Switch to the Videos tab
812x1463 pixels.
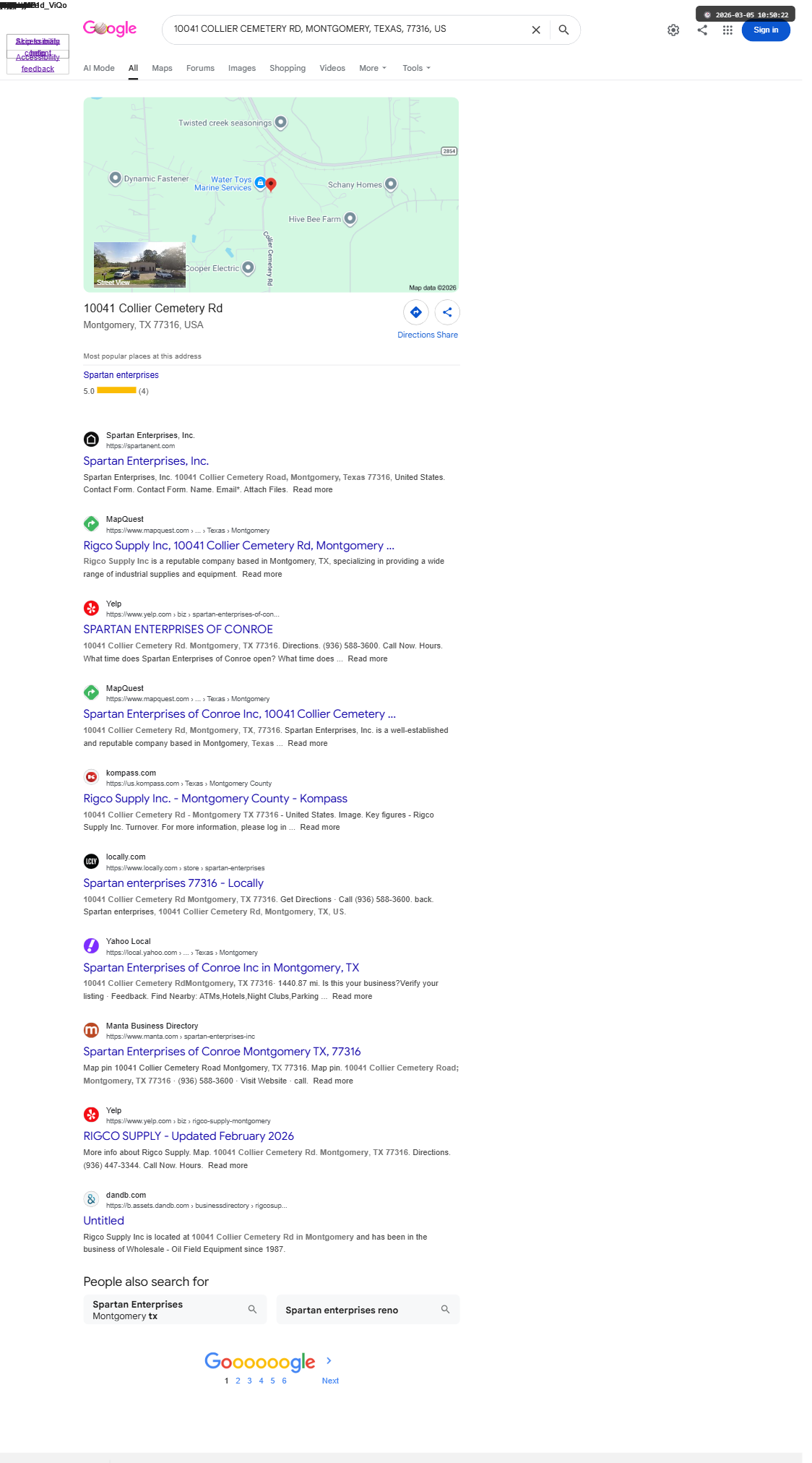332,68
